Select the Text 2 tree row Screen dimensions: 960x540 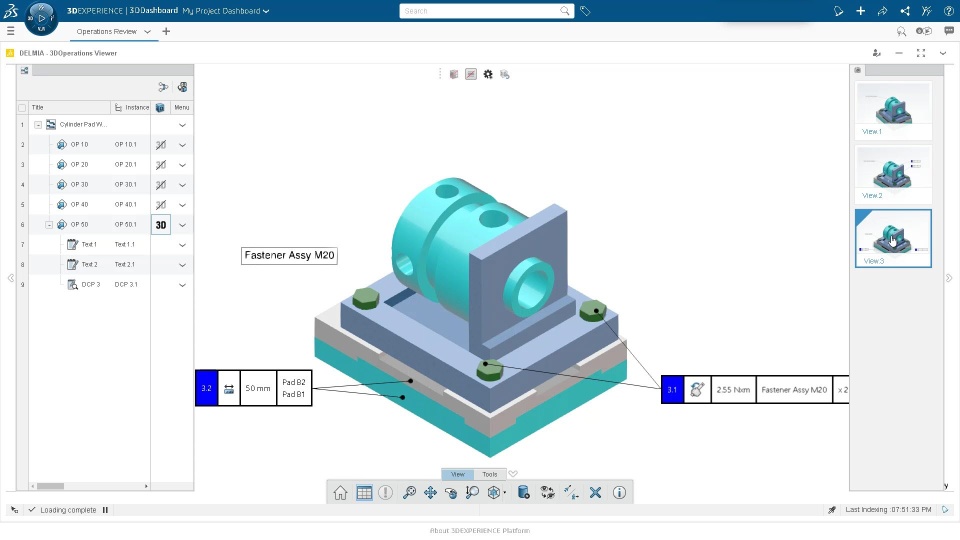(x=105, y=264)
